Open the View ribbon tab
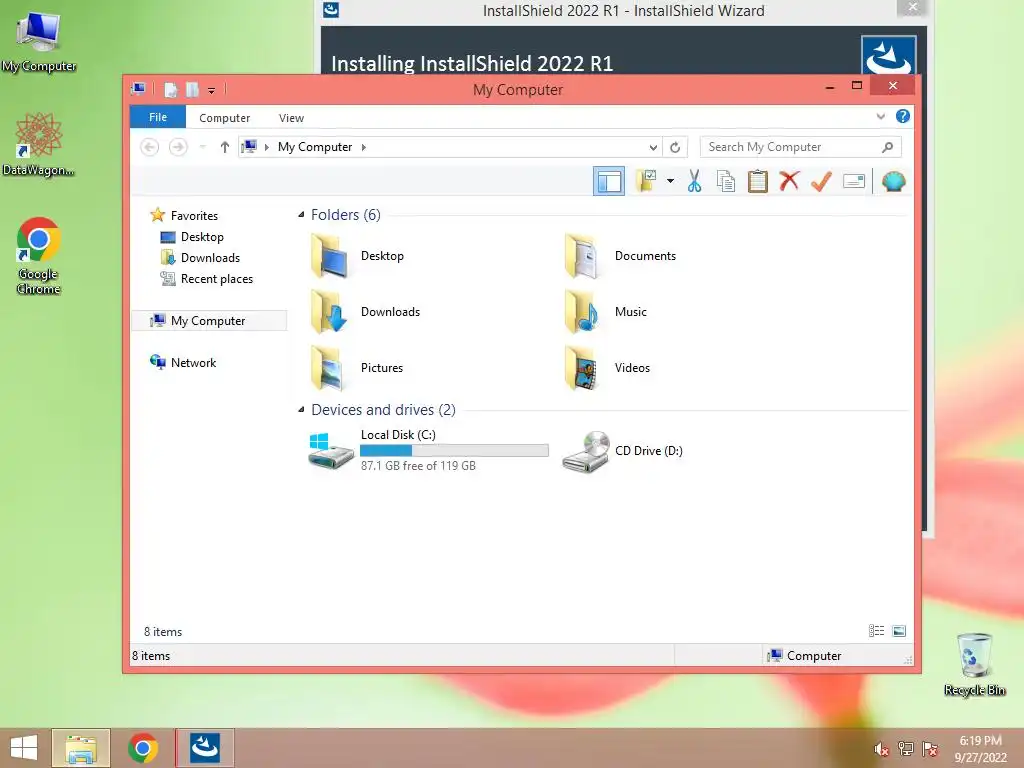This screenshot has height=768, width=1024. coord(291,118)
